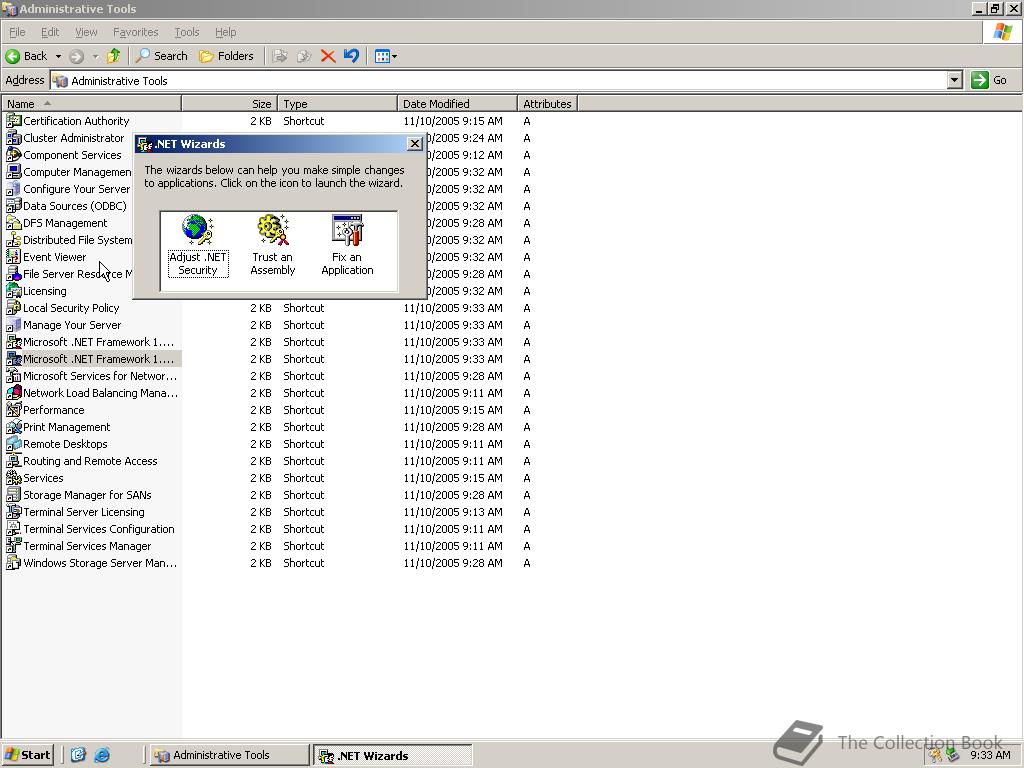Select the DFS Management icon
Viewport: 1024px width, 768px height.
click(x=13, y=223)
